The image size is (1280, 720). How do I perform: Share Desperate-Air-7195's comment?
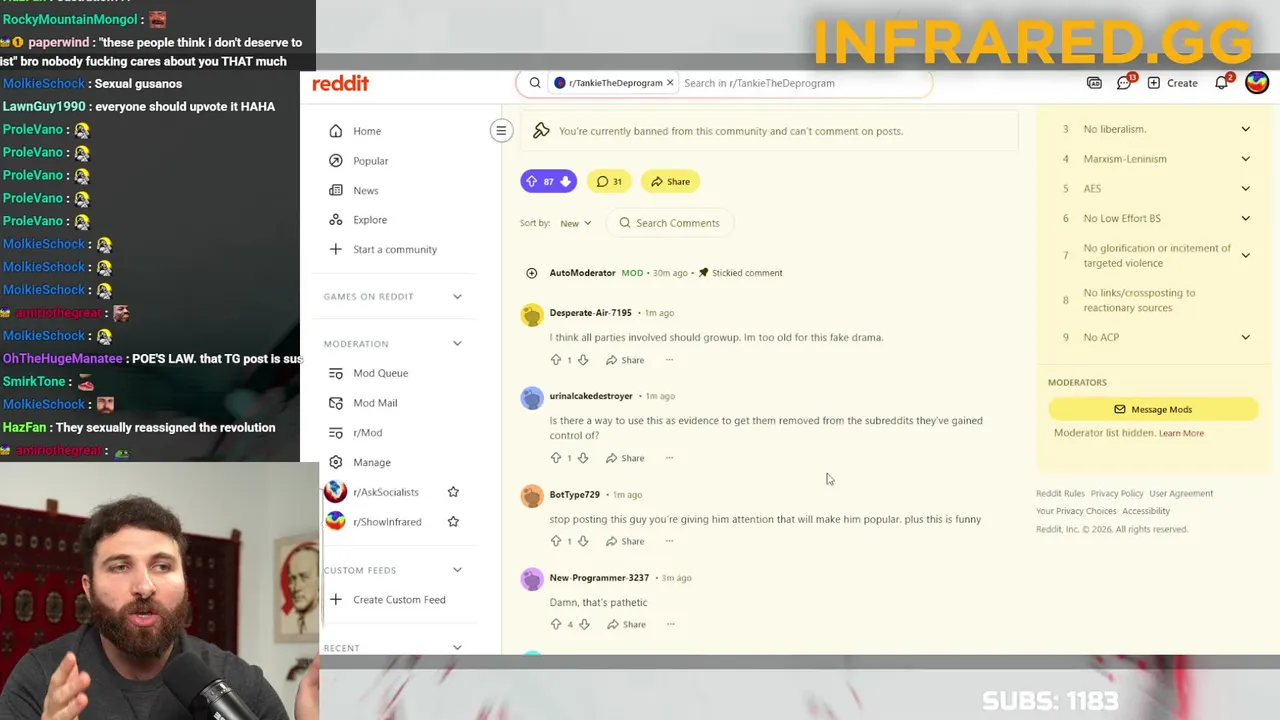pyautogui.click(x=625, y=360)
